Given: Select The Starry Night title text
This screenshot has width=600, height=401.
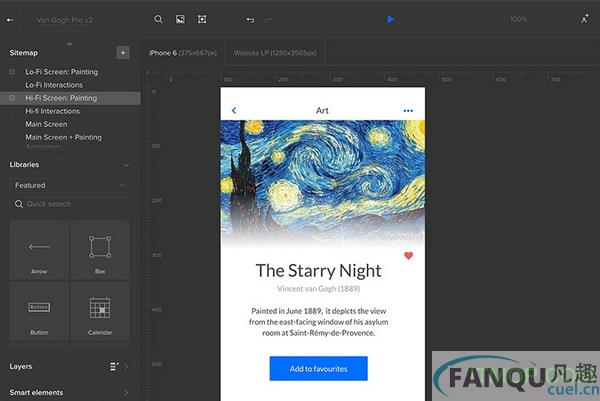Looking at the screenshot, I should pyautogui.click(x=318, y=271).
